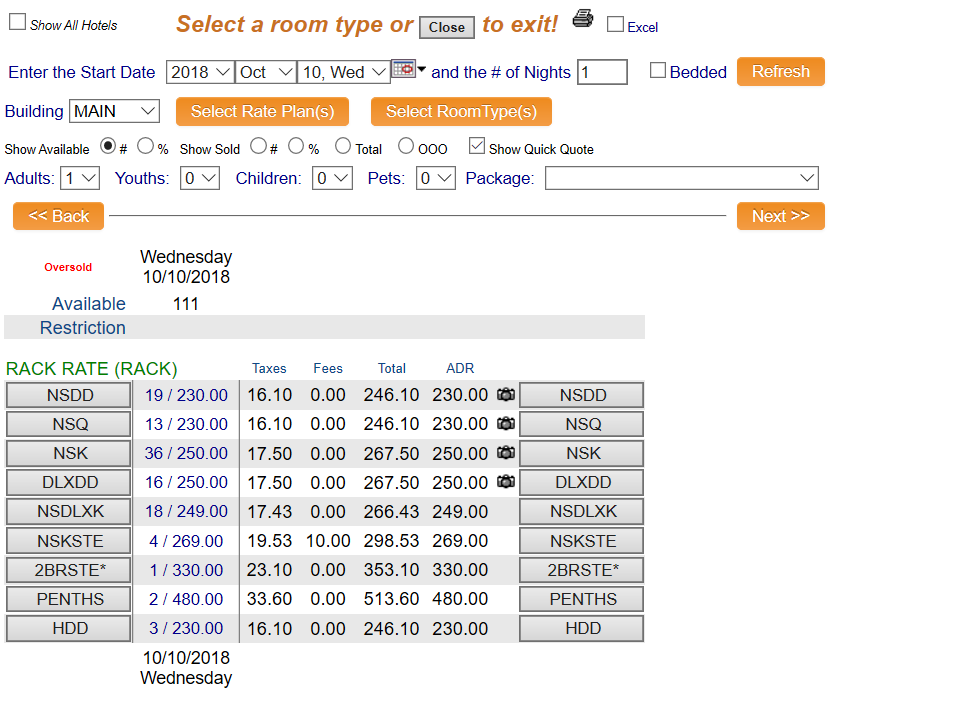The width and height of the screenshot is (956, 701).
Task: Click the printer icon
Action: tap(582, 18)
